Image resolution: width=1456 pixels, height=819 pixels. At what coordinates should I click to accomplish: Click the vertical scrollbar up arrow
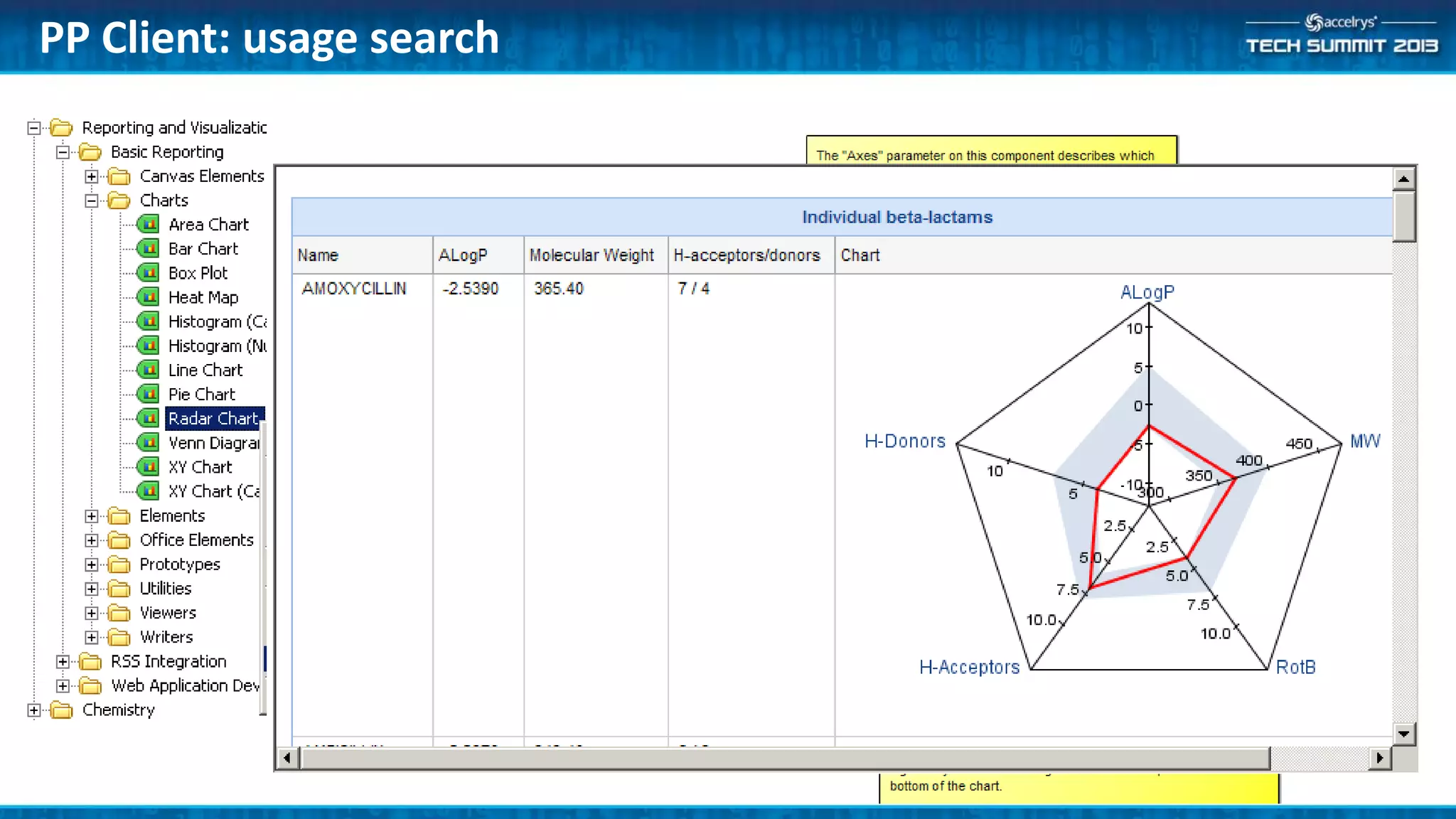(1403, 178)
